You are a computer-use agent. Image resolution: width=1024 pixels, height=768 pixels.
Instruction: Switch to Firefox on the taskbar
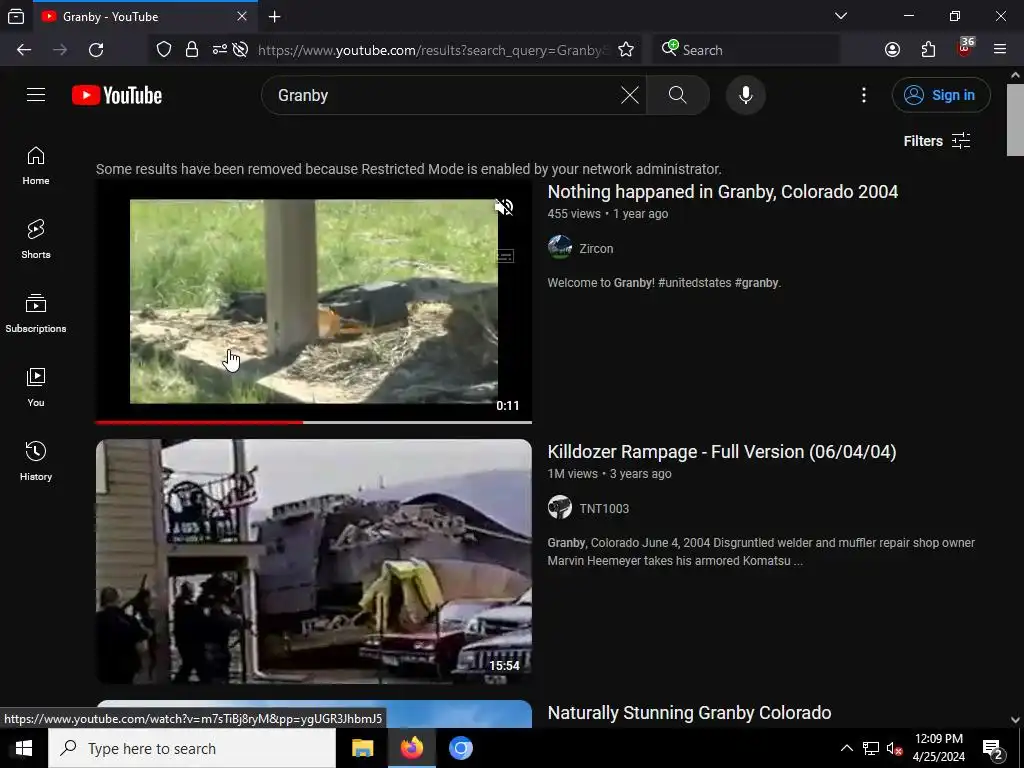(411, 748)
